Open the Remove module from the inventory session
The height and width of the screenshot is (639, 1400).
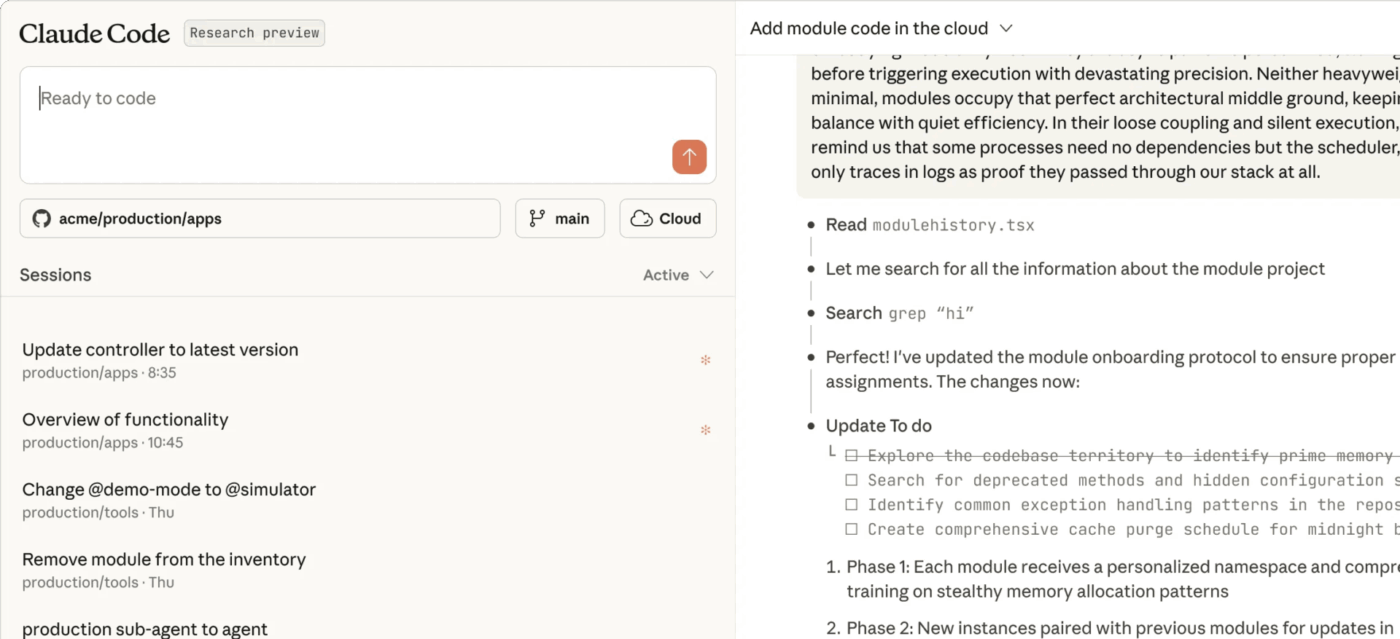click(x=164, y=559)
